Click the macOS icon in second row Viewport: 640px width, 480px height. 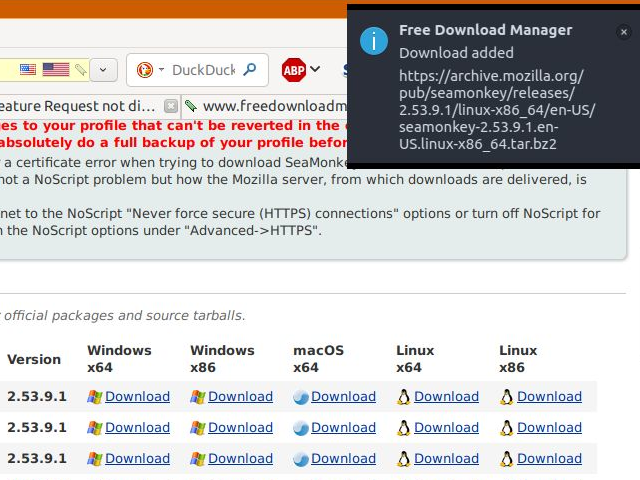coord(301,428)
